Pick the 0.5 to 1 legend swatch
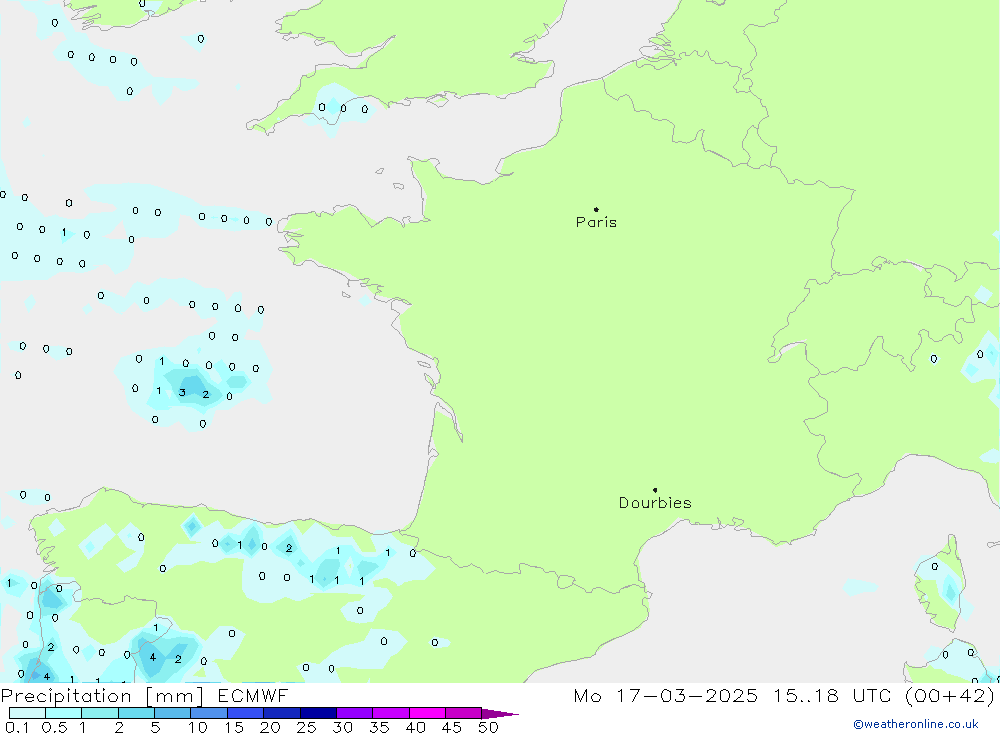1000x733 pixels. (x=64, y=713)
